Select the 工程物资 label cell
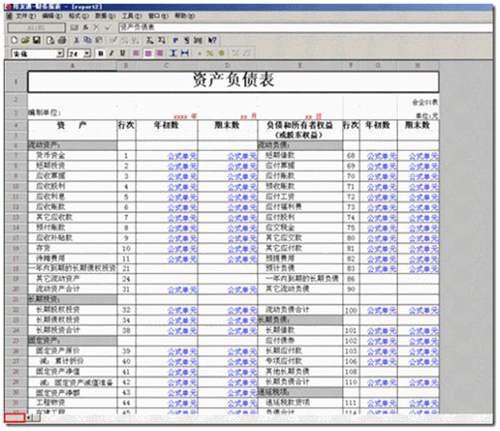 click(72, 403)
